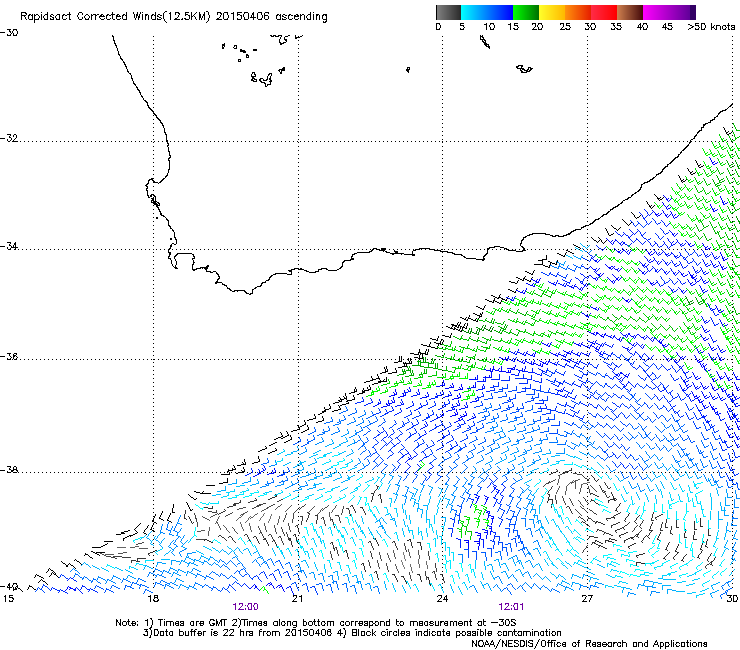This screenshot has height=650, width=740.
Task: Click the 'NOAA/NESDIS/Office of Research and Applications' credit
Action: tap(589, 644)
